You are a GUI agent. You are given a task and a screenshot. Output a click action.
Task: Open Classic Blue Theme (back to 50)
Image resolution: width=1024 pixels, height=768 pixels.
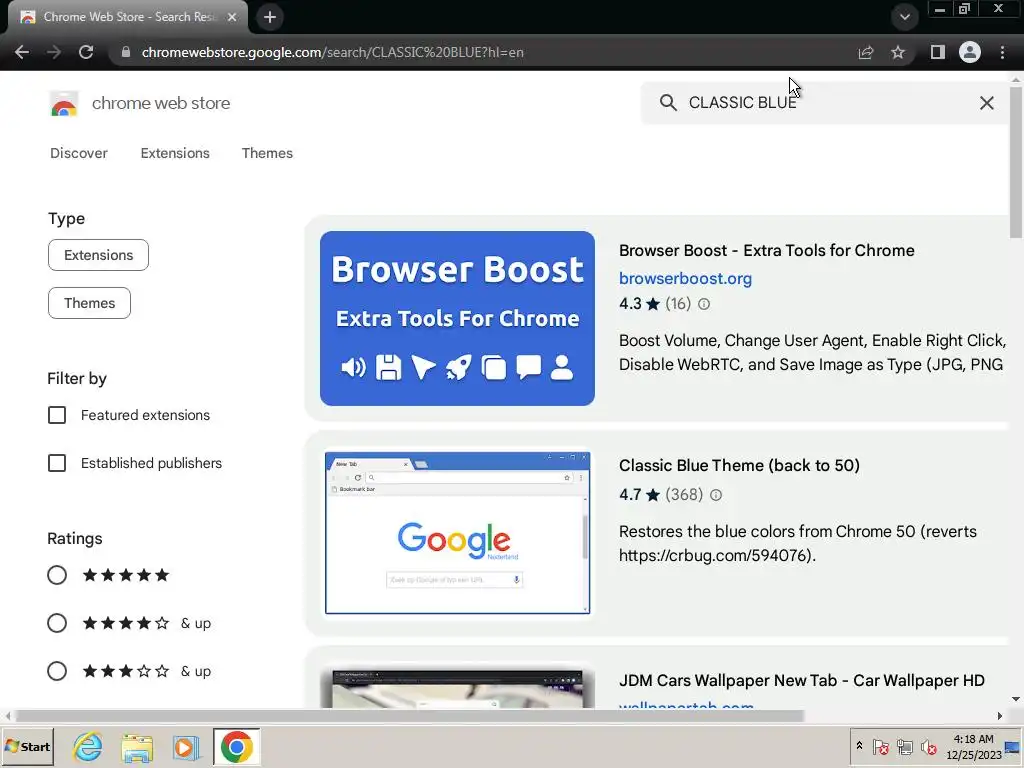point(739,465)
